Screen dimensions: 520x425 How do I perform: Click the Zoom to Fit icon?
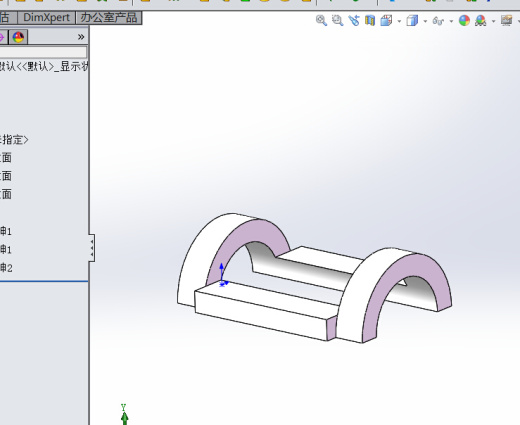(x=321, y=21)
